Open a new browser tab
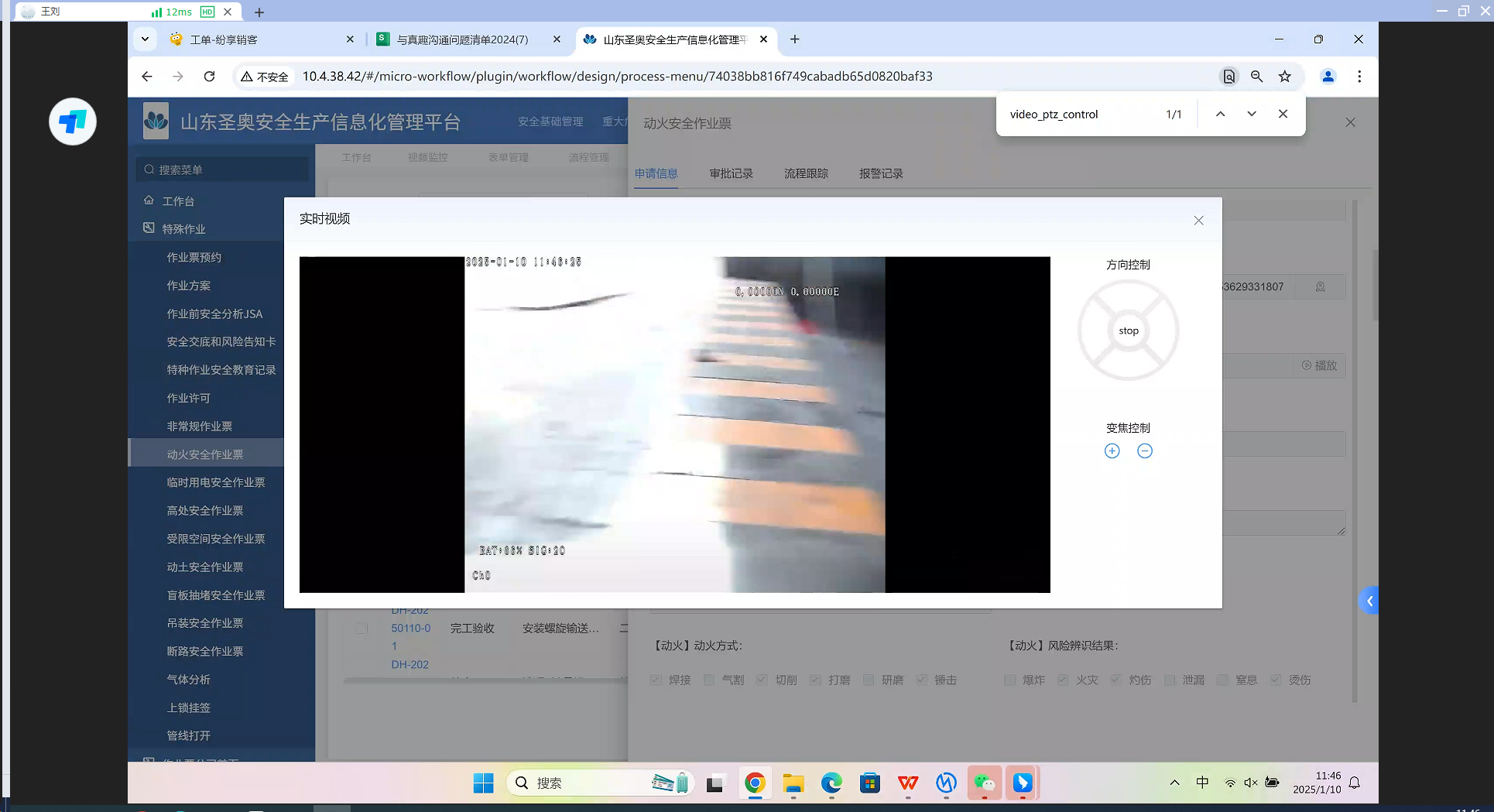Screen dimensions: 1494x812 click(795, 39)
